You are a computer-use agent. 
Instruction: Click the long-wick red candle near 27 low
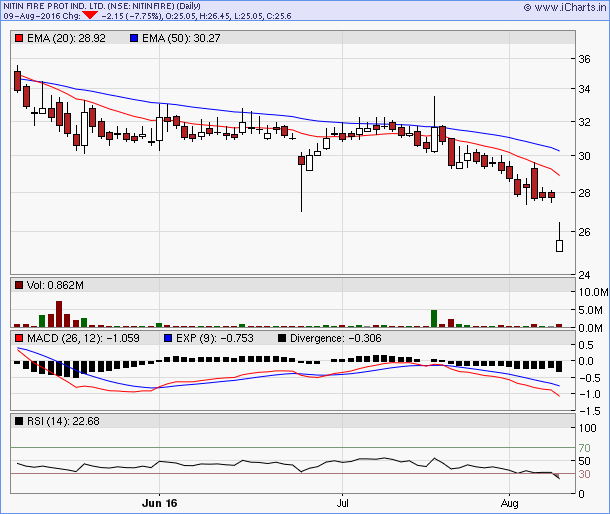click(301, 183)
